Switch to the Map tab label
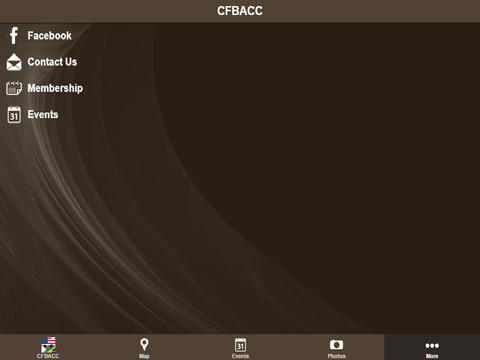This screenshot has height=360, width=480. [x=144, y=356]
